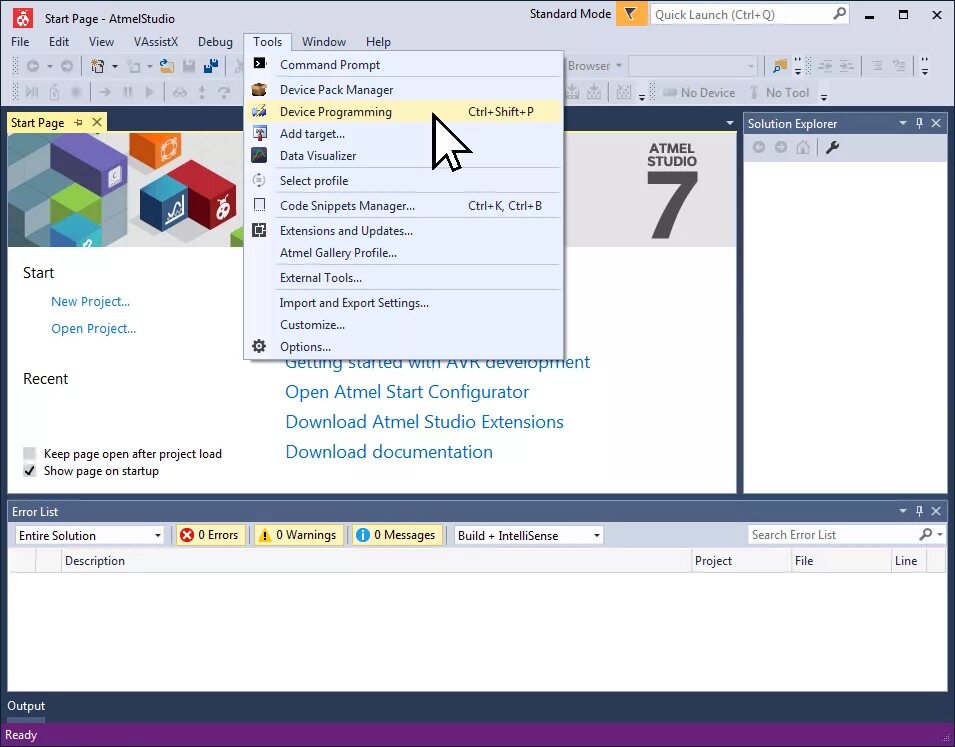Image resolution: width=955 pixels, height=747 pixels.
Task: Click the Error List search magnifier icon
Action: point(926,534)
